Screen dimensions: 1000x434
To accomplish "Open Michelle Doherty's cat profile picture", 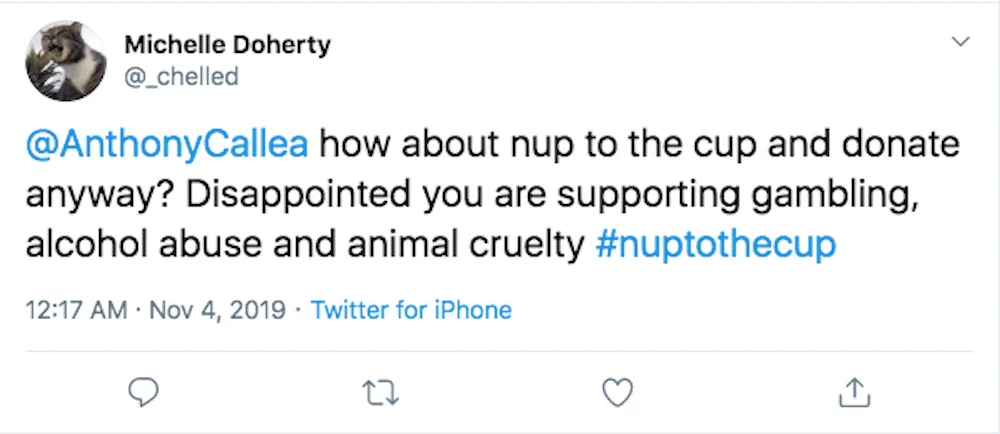I will tap(66, 61).
